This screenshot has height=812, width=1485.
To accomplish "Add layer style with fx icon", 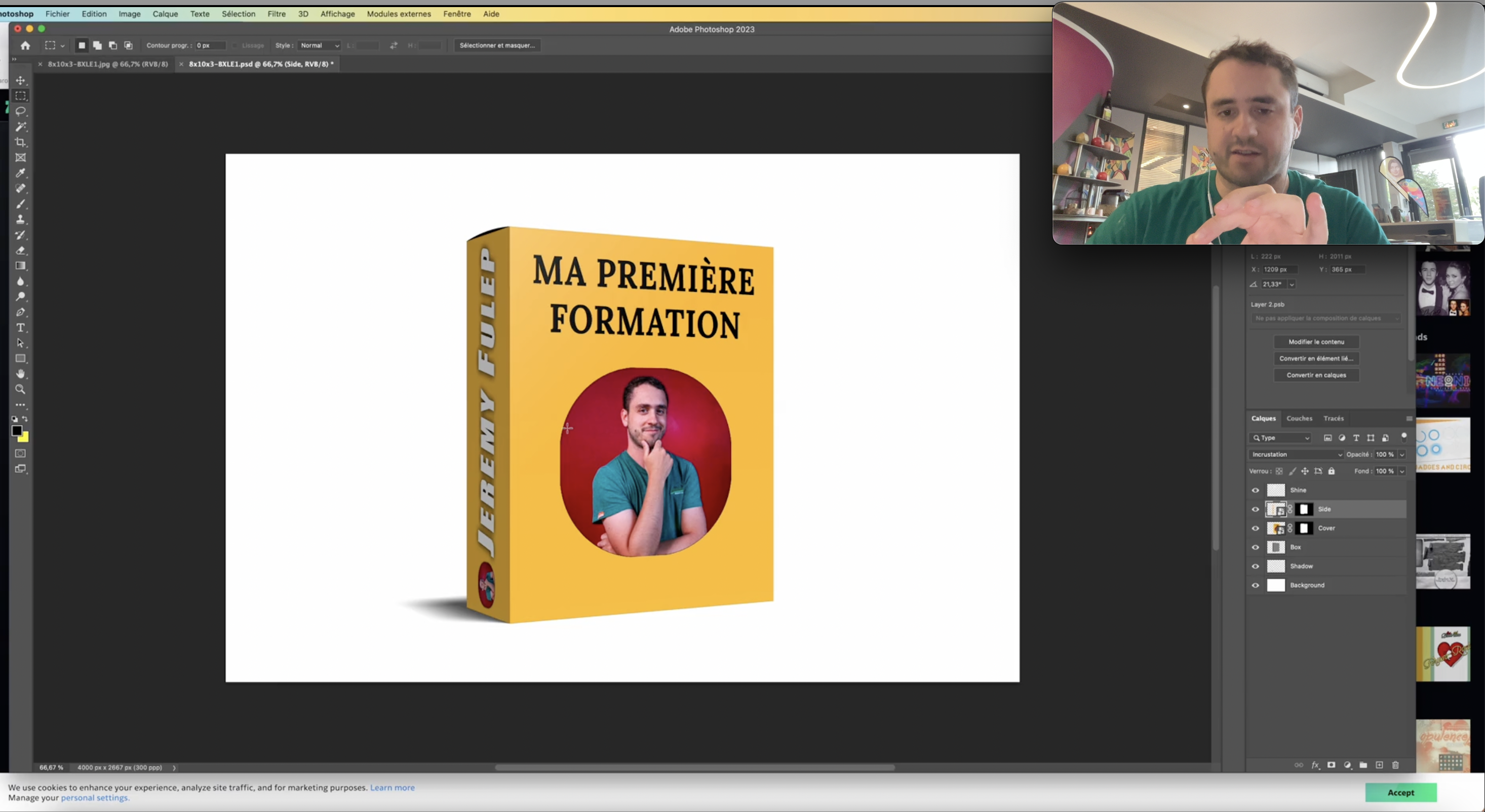I will point(1315,765).
